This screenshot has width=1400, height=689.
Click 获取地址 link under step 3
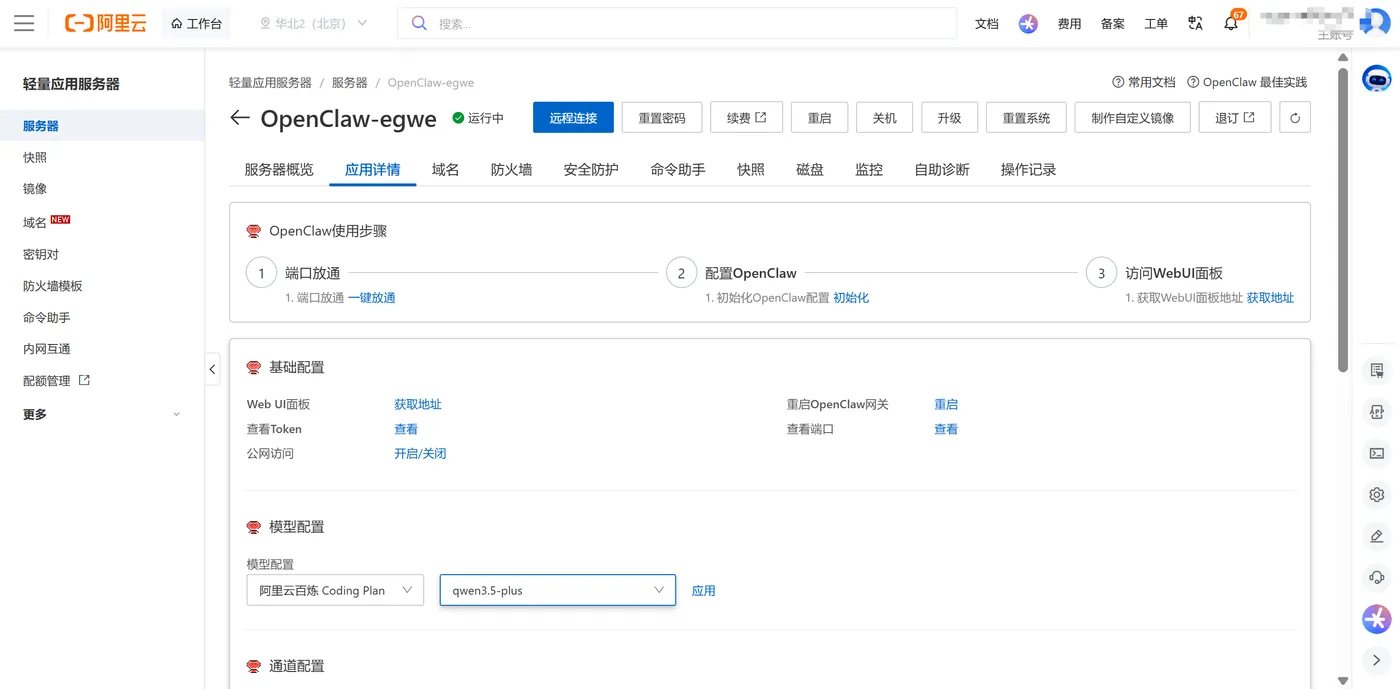pyautogui.click(x=1270, y=298)
